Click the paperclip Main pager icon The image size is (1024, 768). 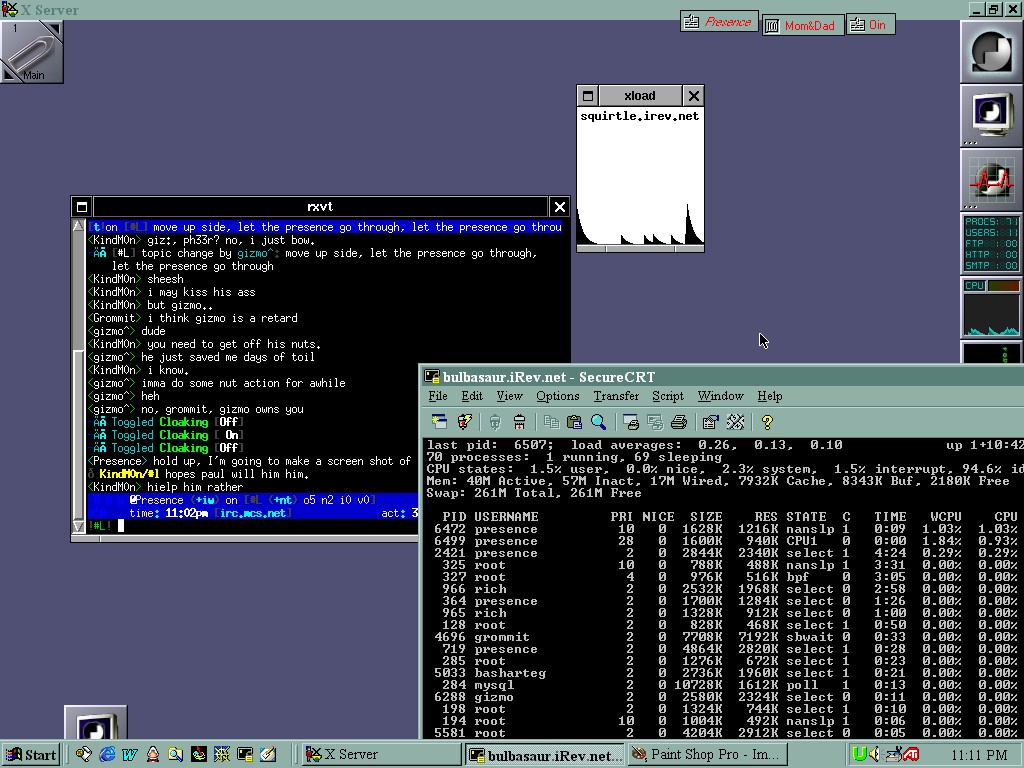click(x=31, y=52)
